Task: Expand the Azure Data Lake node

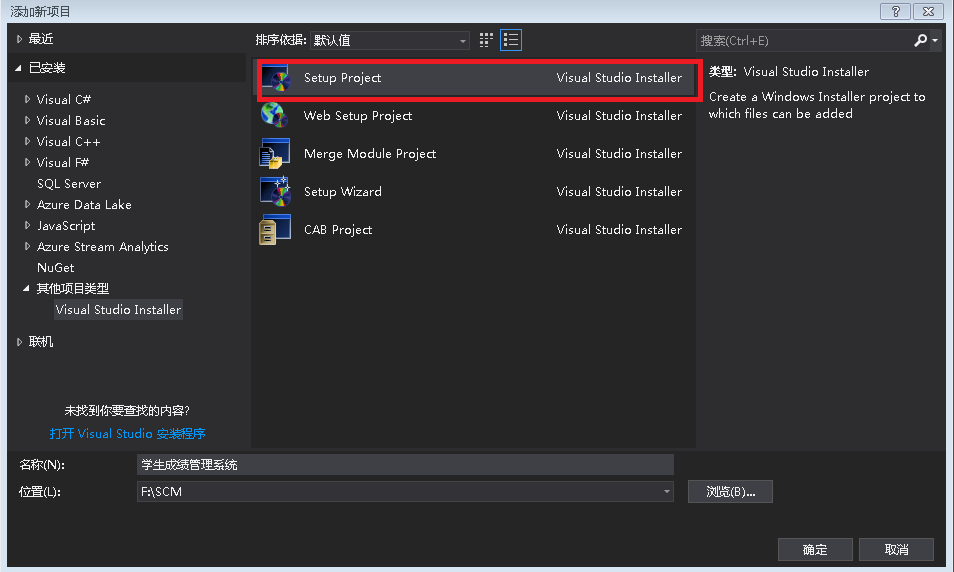Action: click(27, 204)
